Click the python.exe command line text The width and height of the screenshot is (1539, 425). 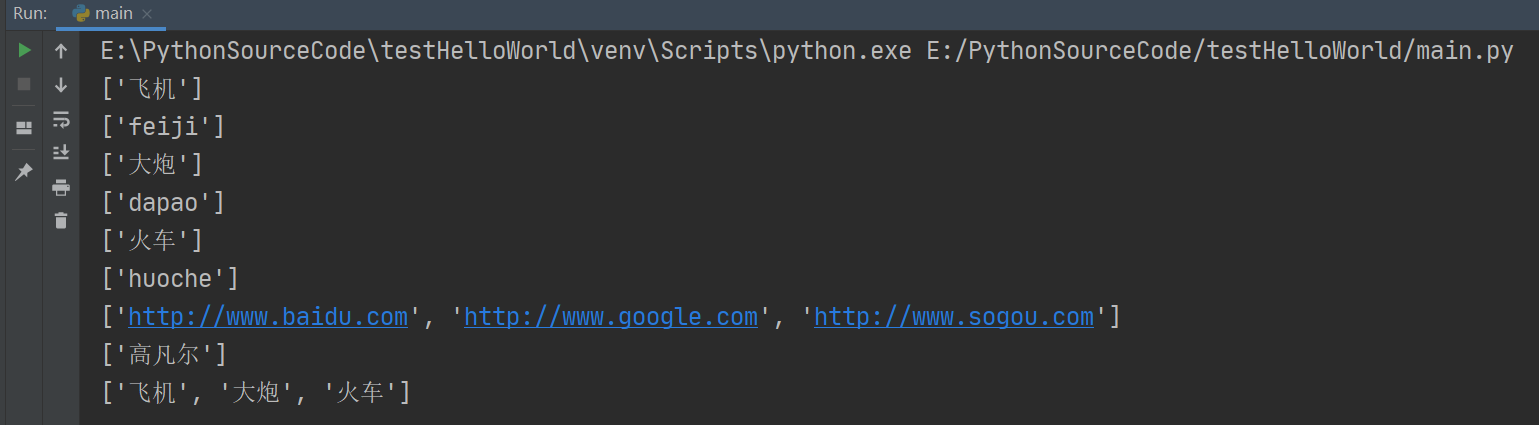pyautogui.click(x=807, y=52)
